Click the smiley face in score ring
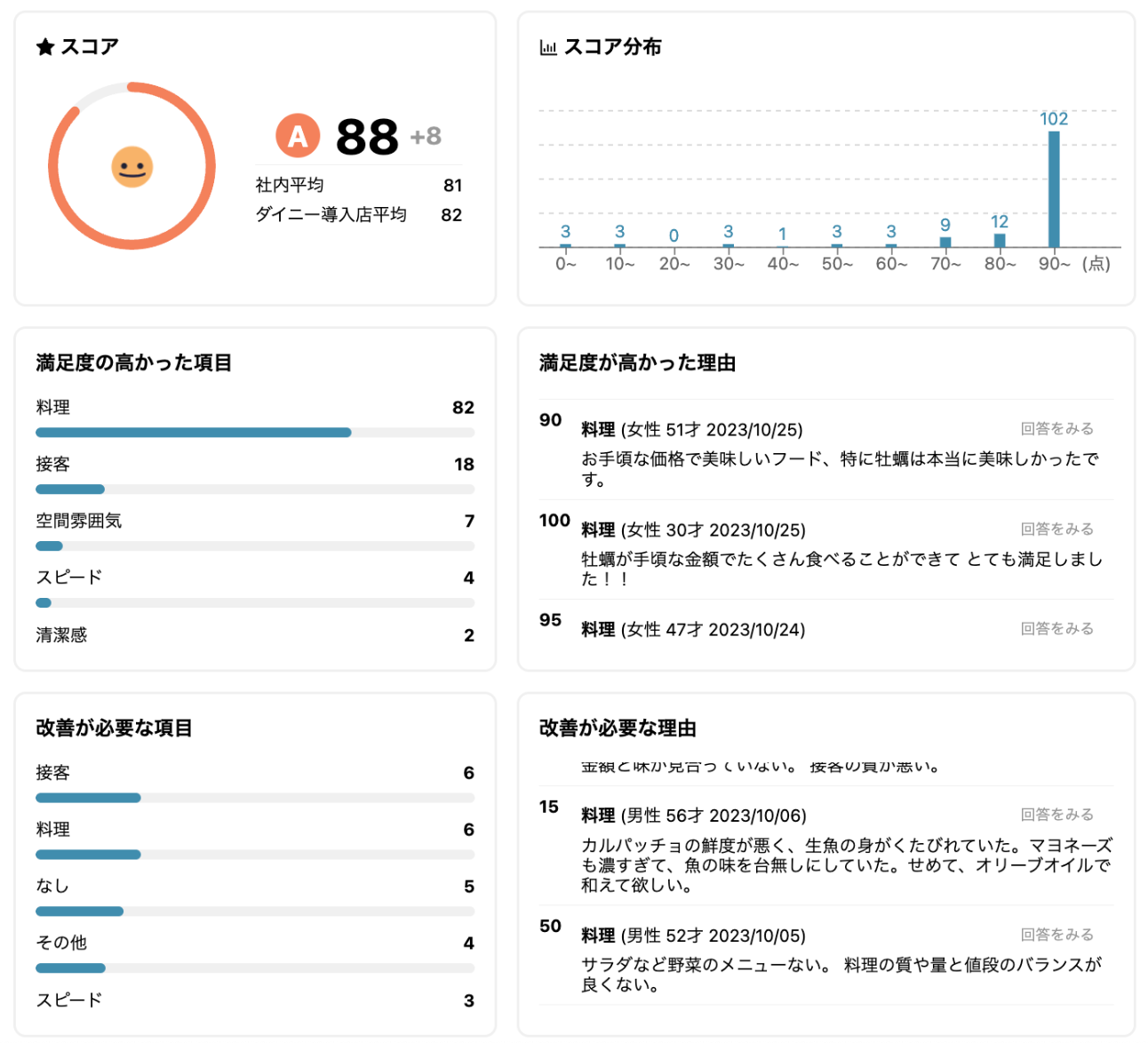This screenshot has width=1148, height=1043. tap(132, 167)
